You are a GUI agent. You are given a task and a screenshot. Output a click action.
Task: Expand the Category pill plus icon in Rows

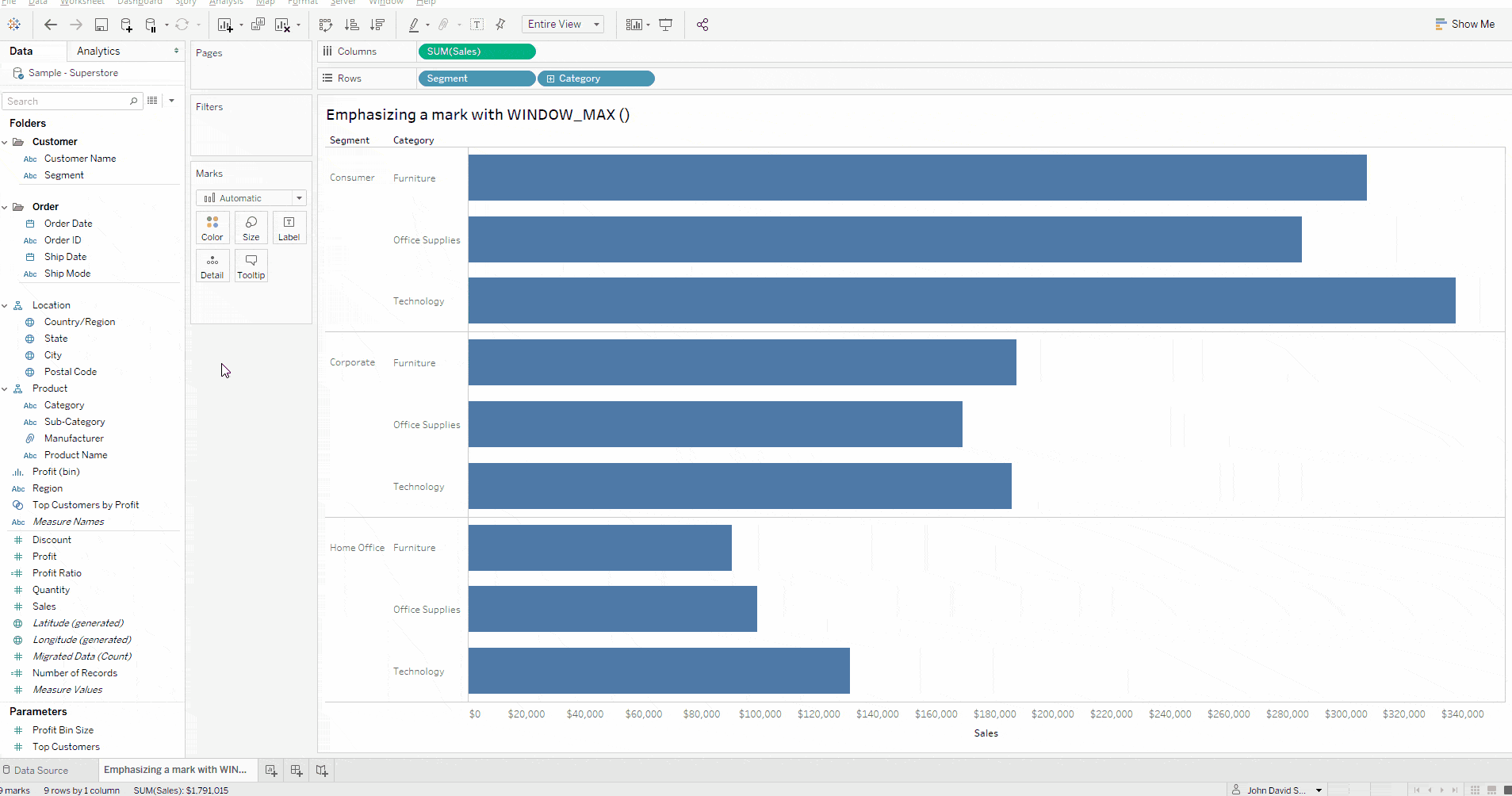[x=550, y=78]
